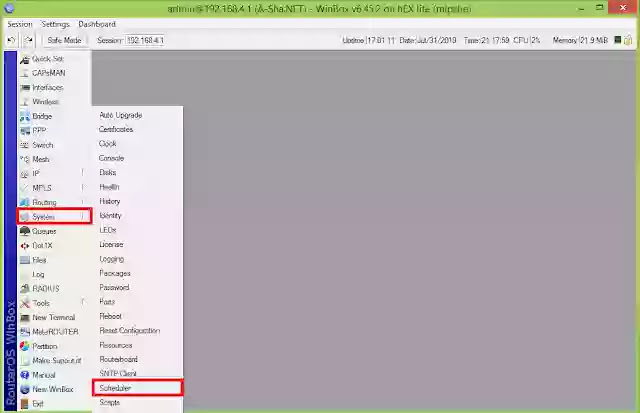Select Scripts in System submenu
Image resolution: width=640 pixels, height=413 pixels.
pyautogui.click(x=138, y=402)
